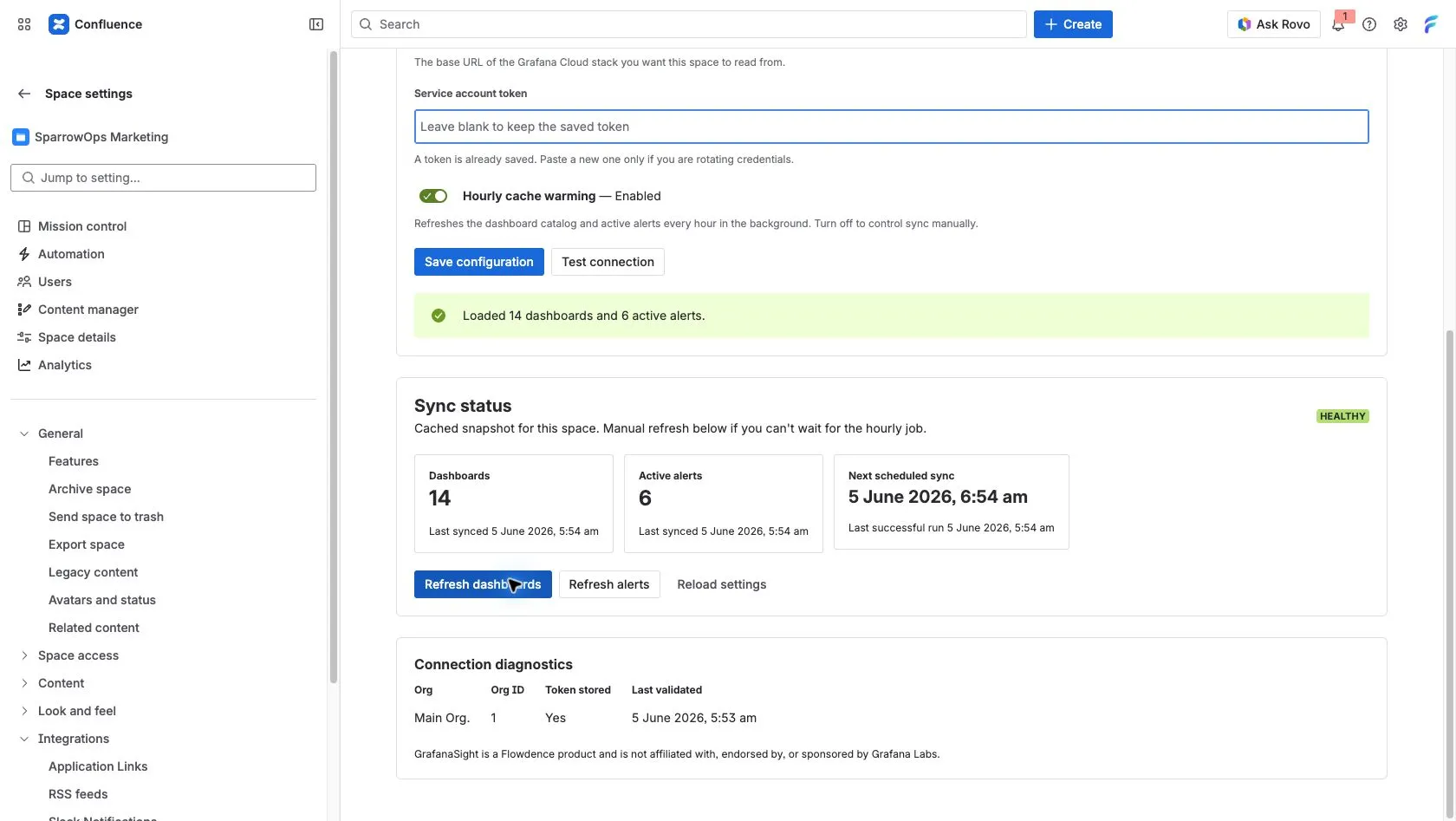
Task: Open Application Links under Integrations
Action: point(98,766)
